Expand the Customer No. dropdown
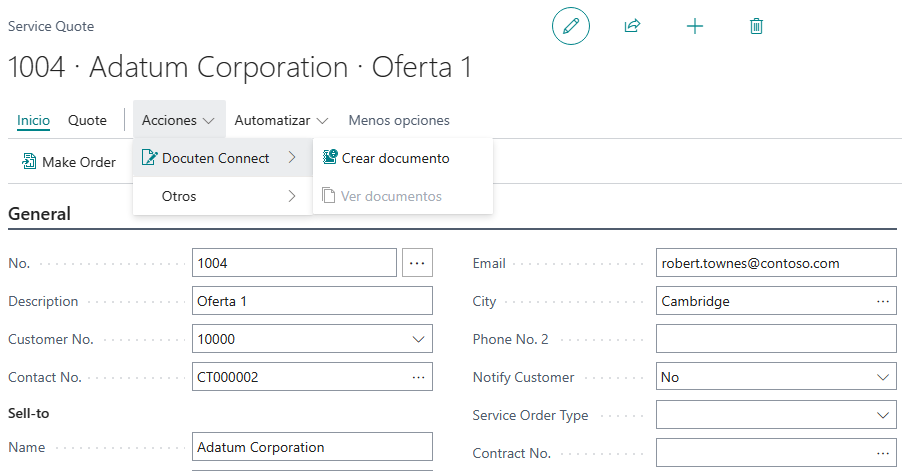 417,339
